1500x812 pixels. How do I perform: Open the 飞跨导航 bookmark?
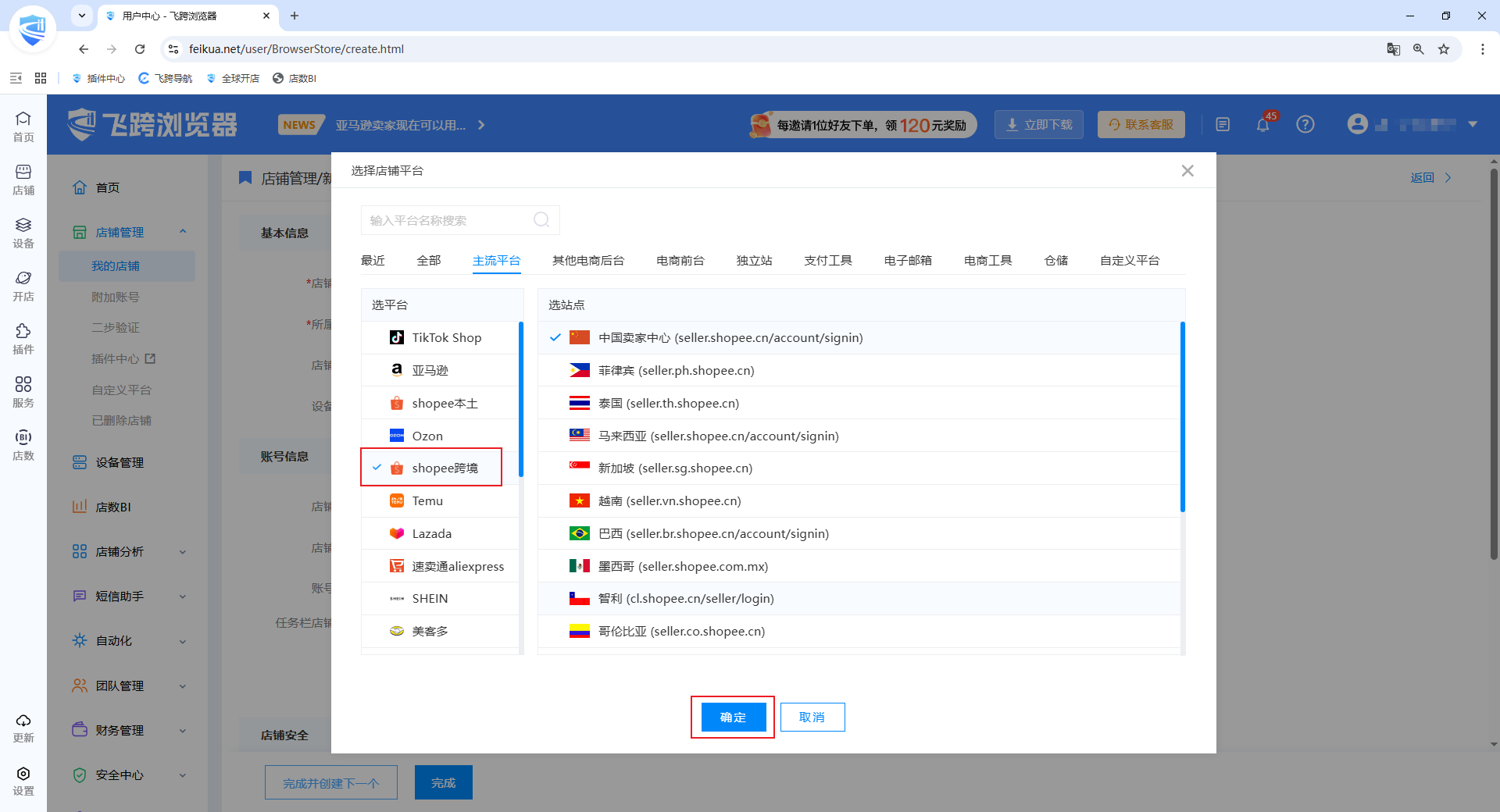166,78
